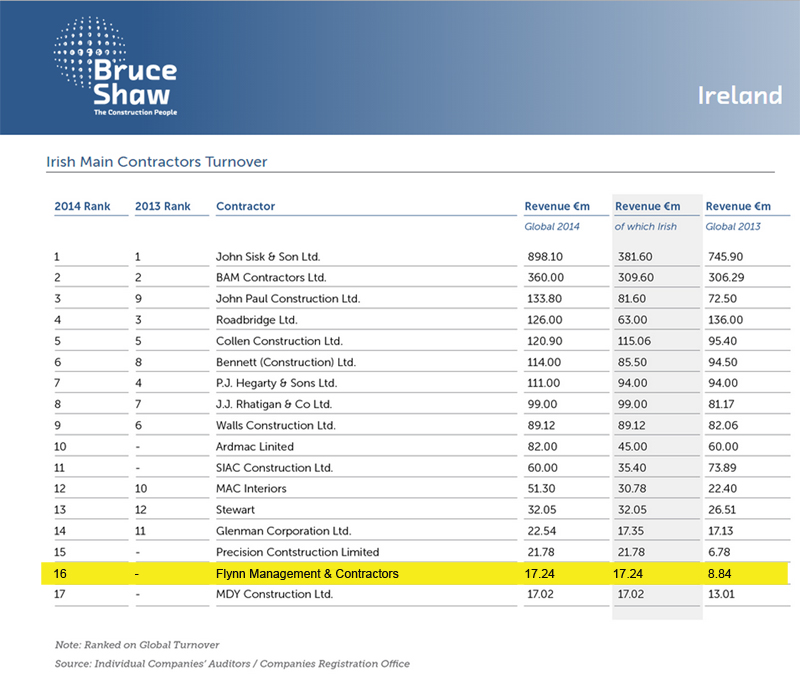Screen dimensions: 800x696
Task: Click Glenman Irish revenue '17.35'
Action: tap(631, 531)
